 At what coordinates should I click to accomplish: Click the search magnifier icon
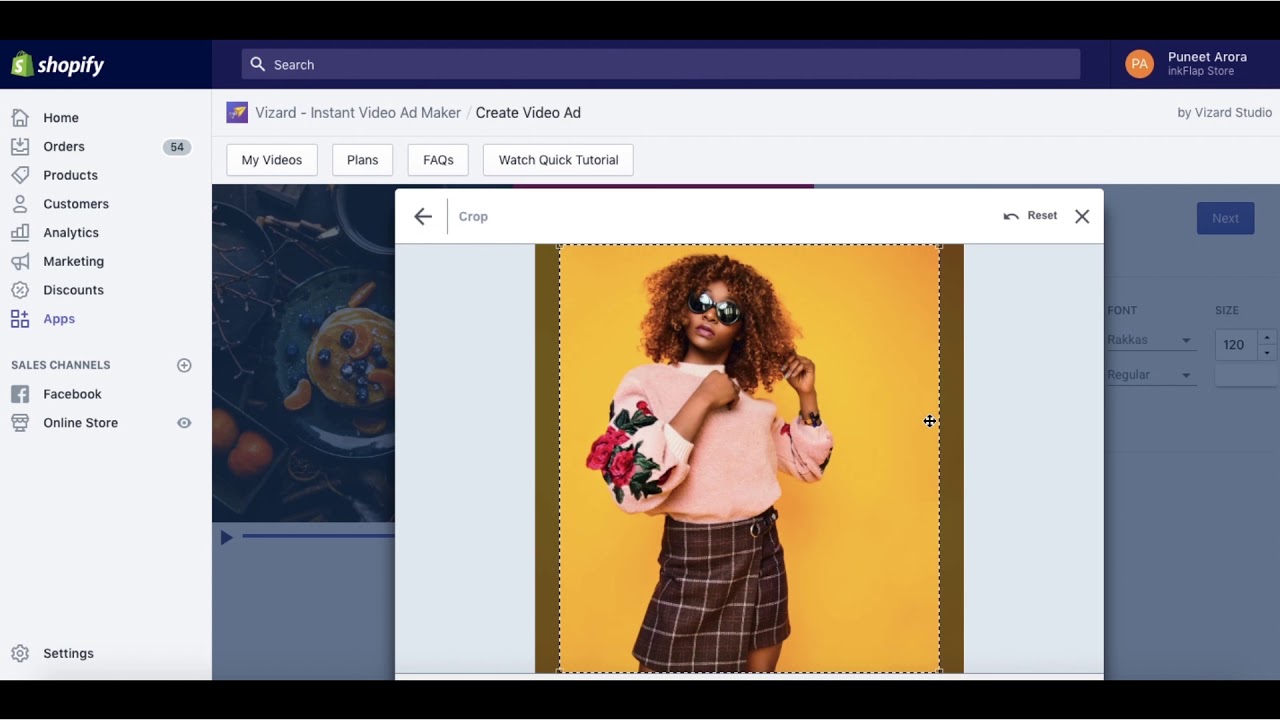pos(258,64)
